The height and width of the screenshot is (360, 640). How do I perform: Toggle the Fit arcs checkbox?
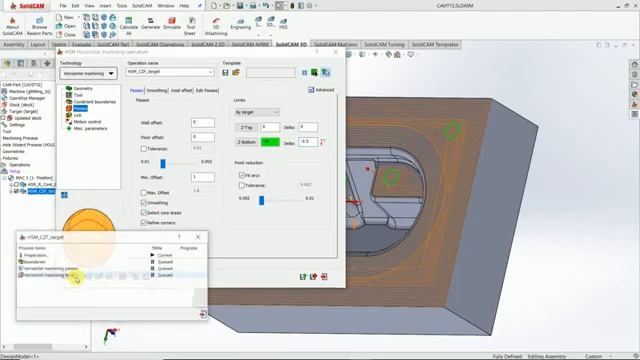(242, 175)
